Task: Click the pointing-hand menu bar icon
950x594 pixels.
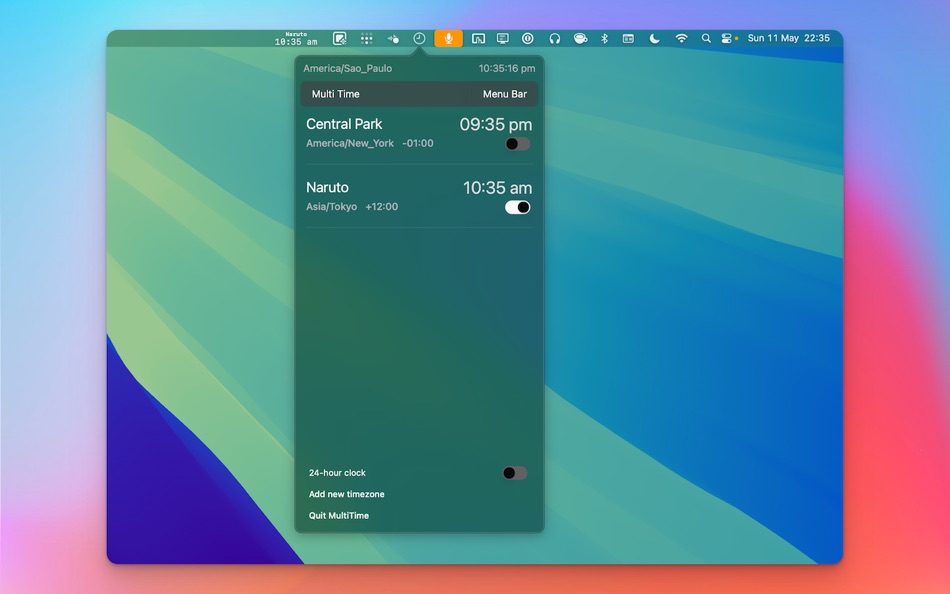Action: pyautogui.click(x=393, y=39)
